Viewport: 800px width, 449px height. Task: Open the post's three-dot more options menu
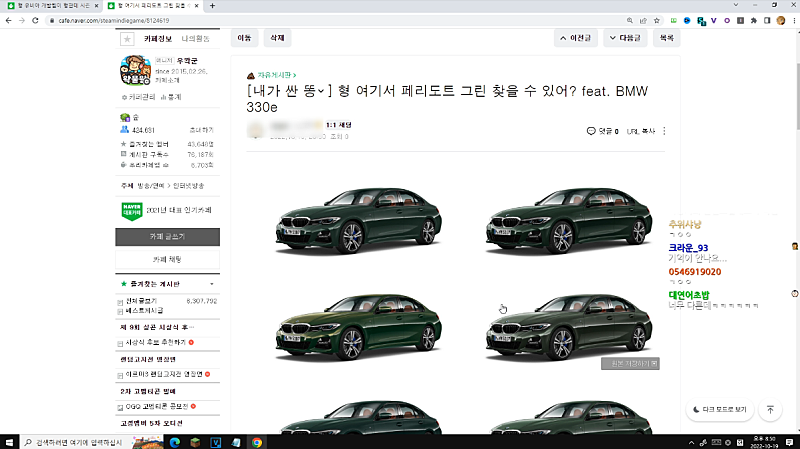coord(664,131)
